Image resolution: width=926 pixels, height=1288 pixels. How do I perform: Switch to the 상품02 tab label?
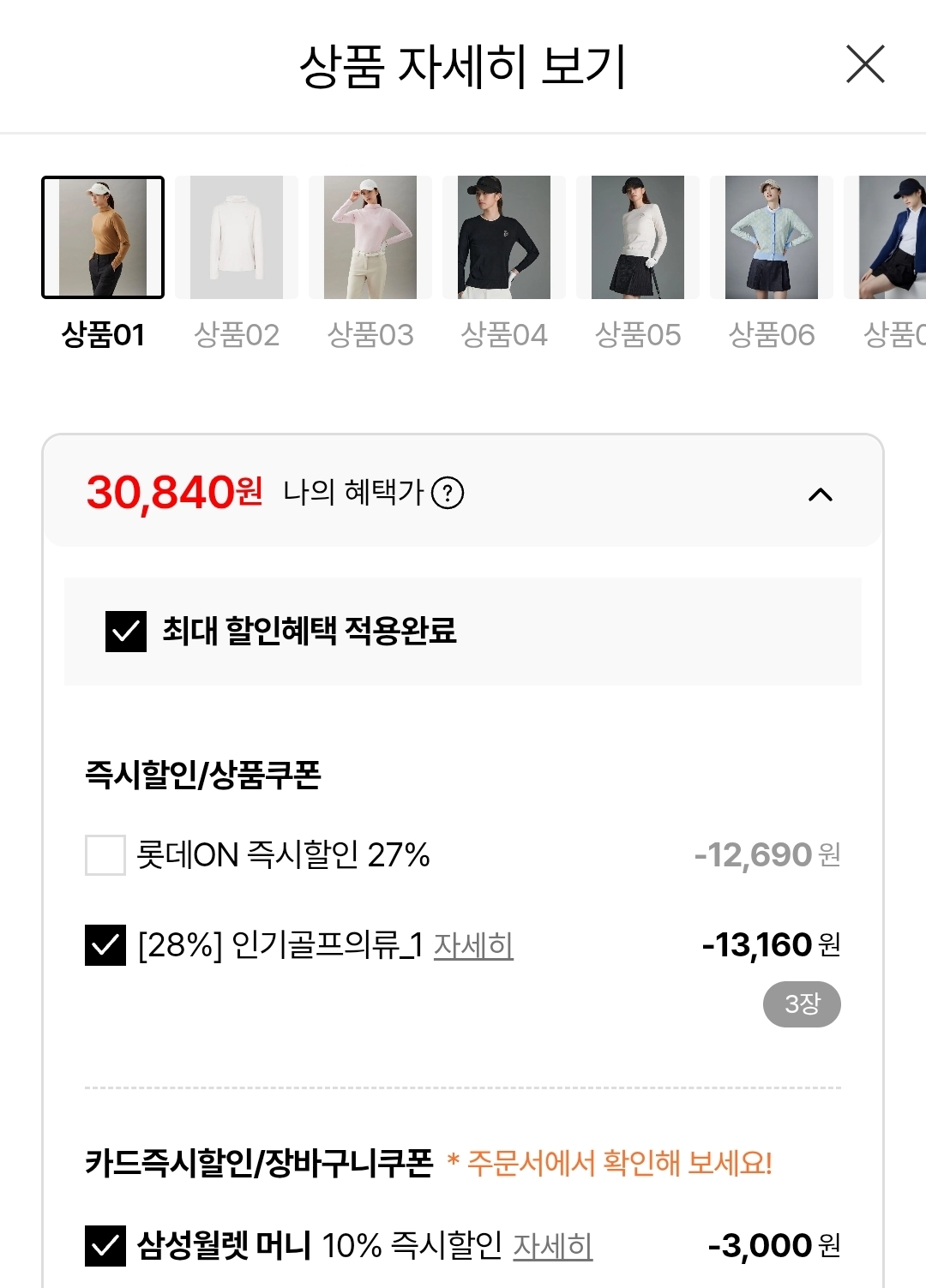(237, 335)
